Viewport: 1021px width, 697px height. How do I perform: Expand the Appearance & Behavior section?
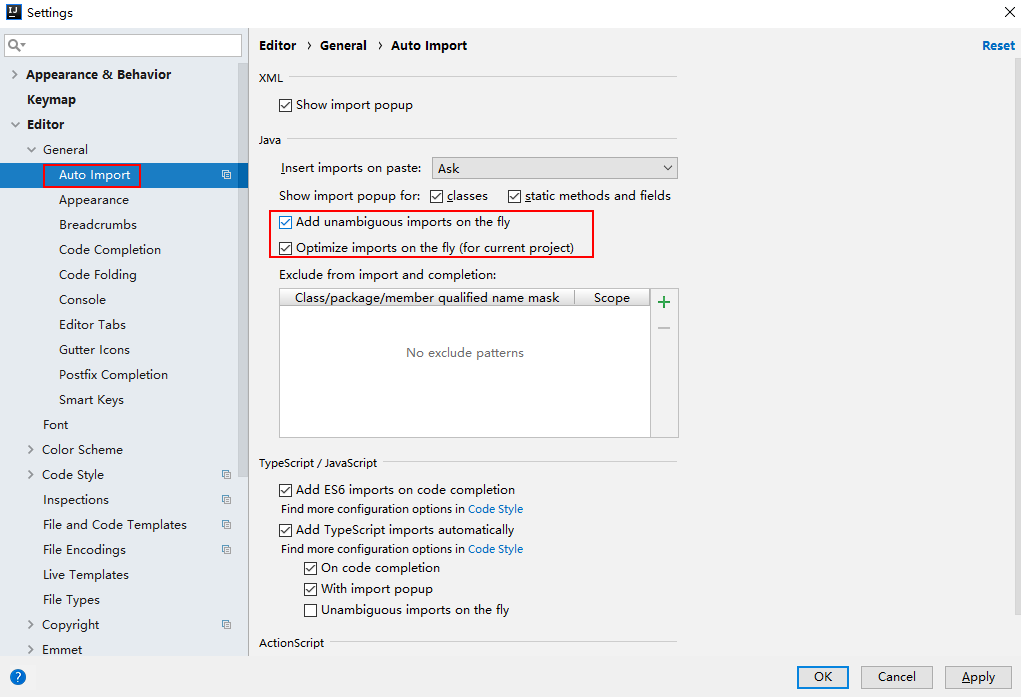(14, 75)
